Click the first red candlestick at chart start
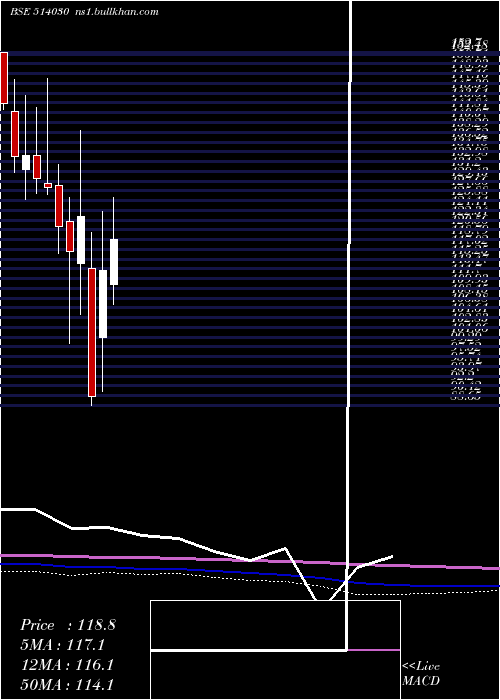The image size is (500, 700). 4,78
